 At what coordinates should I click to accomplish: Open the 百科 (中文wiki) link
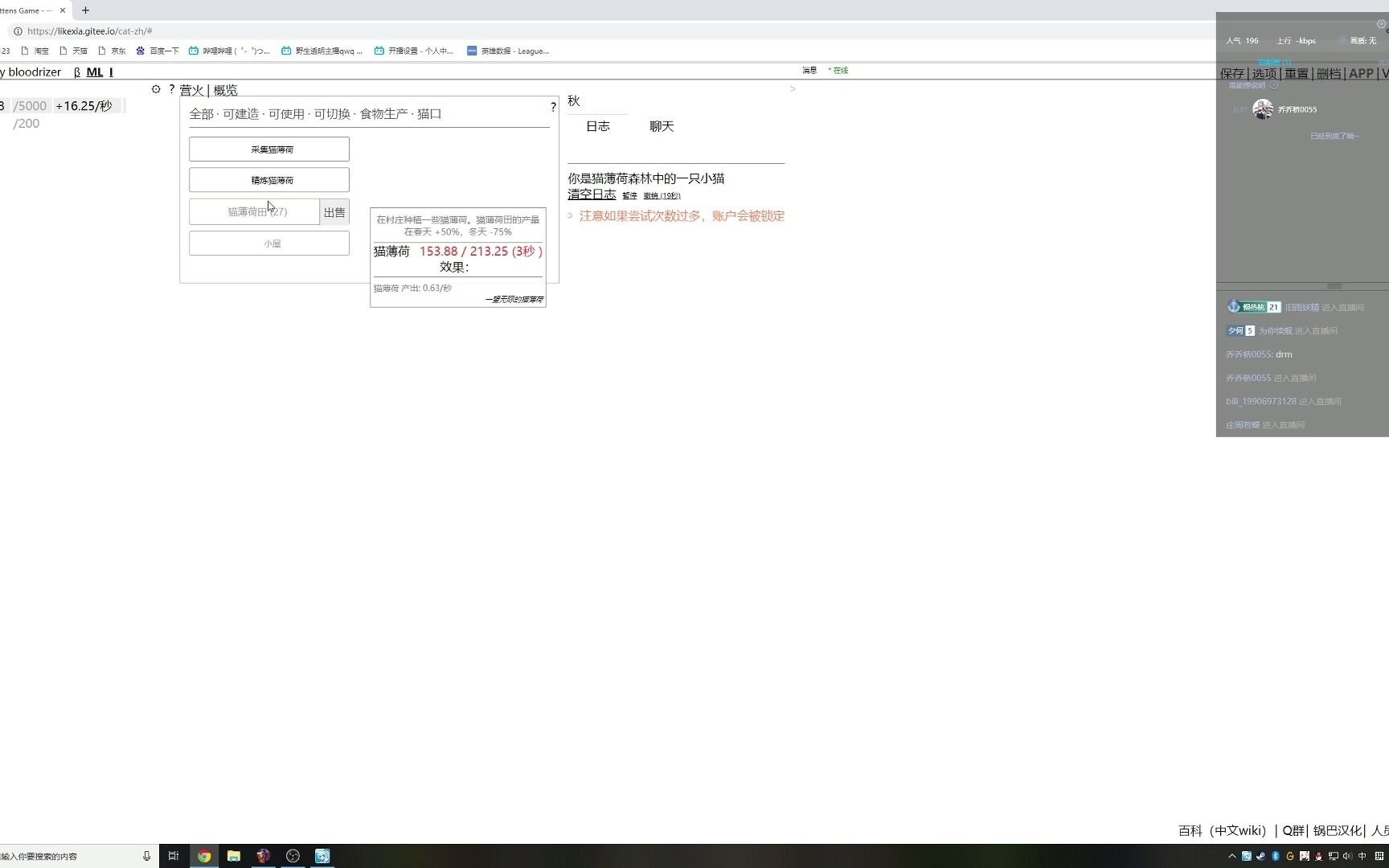[1223, 830]
